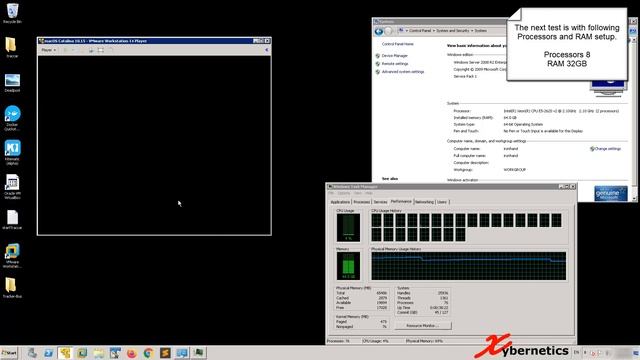Switch to the Applications tab in Task Manager
Viewport: 640px width, 360px height.
[x=340, y=202]
